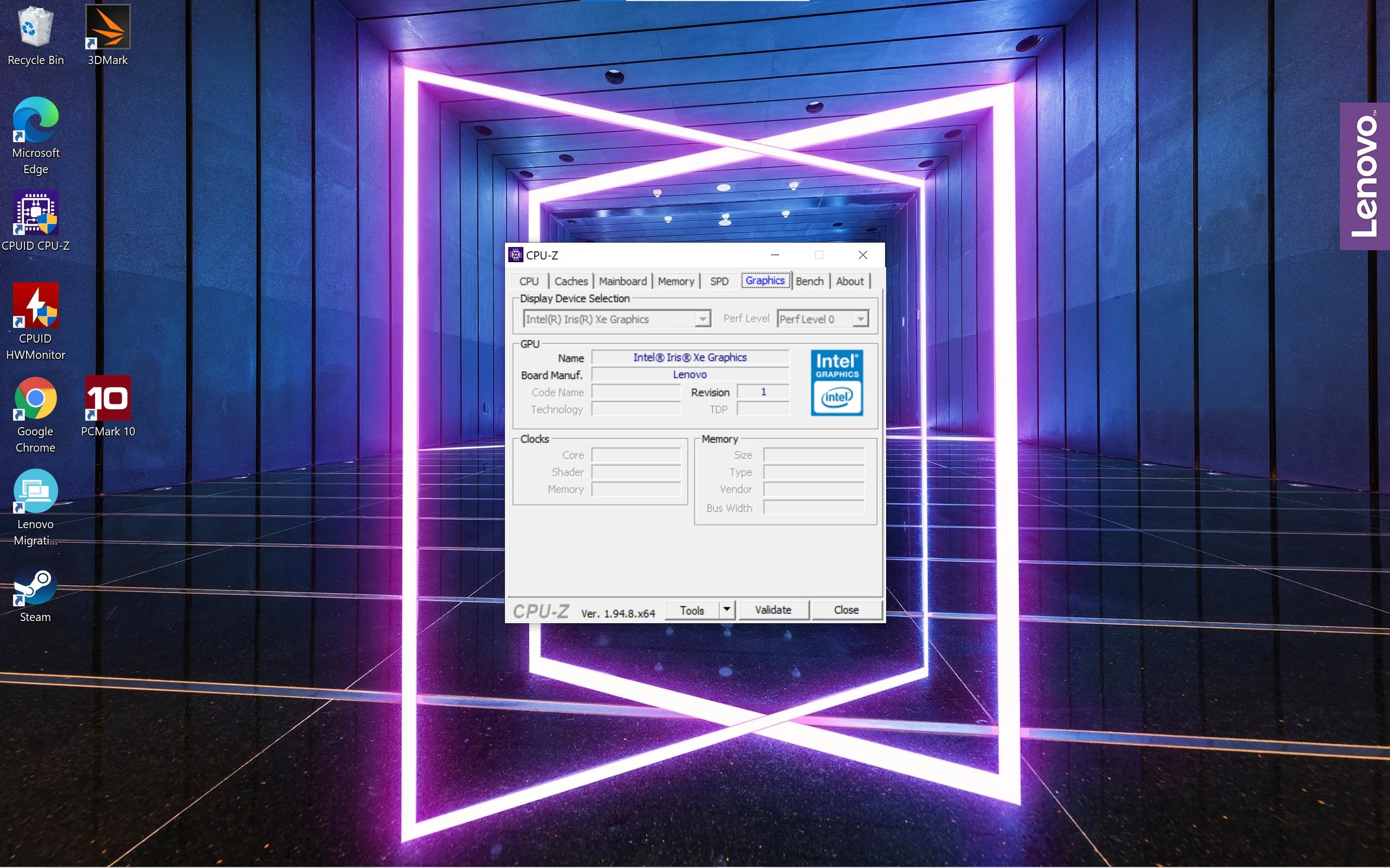The height and width of the screenshot is (868, 1390).
Task: Expand the Perf Level dropdown
Action: [860, 319]
